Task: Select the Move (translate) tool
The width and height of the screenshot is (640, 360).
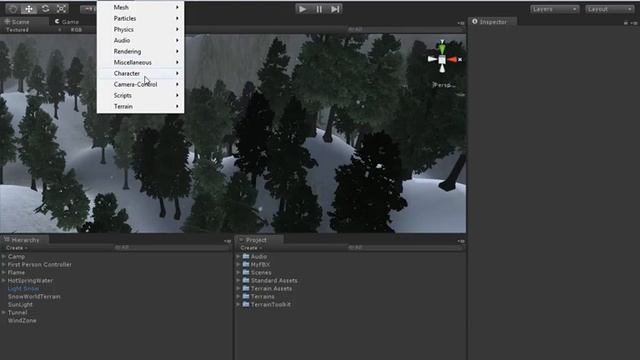Action: 29,9
